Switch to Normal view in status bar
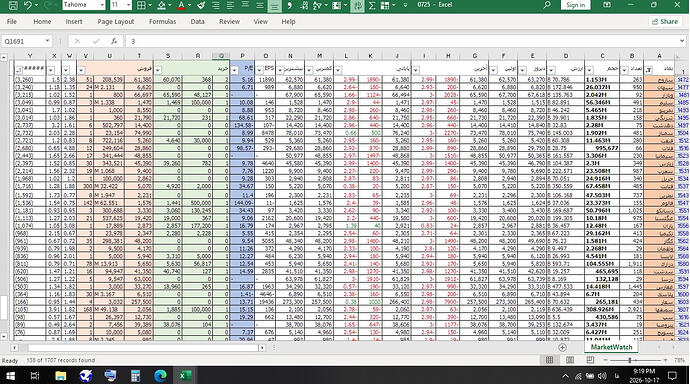The height and width of the screenshot is (384, 690). (550, 360)
